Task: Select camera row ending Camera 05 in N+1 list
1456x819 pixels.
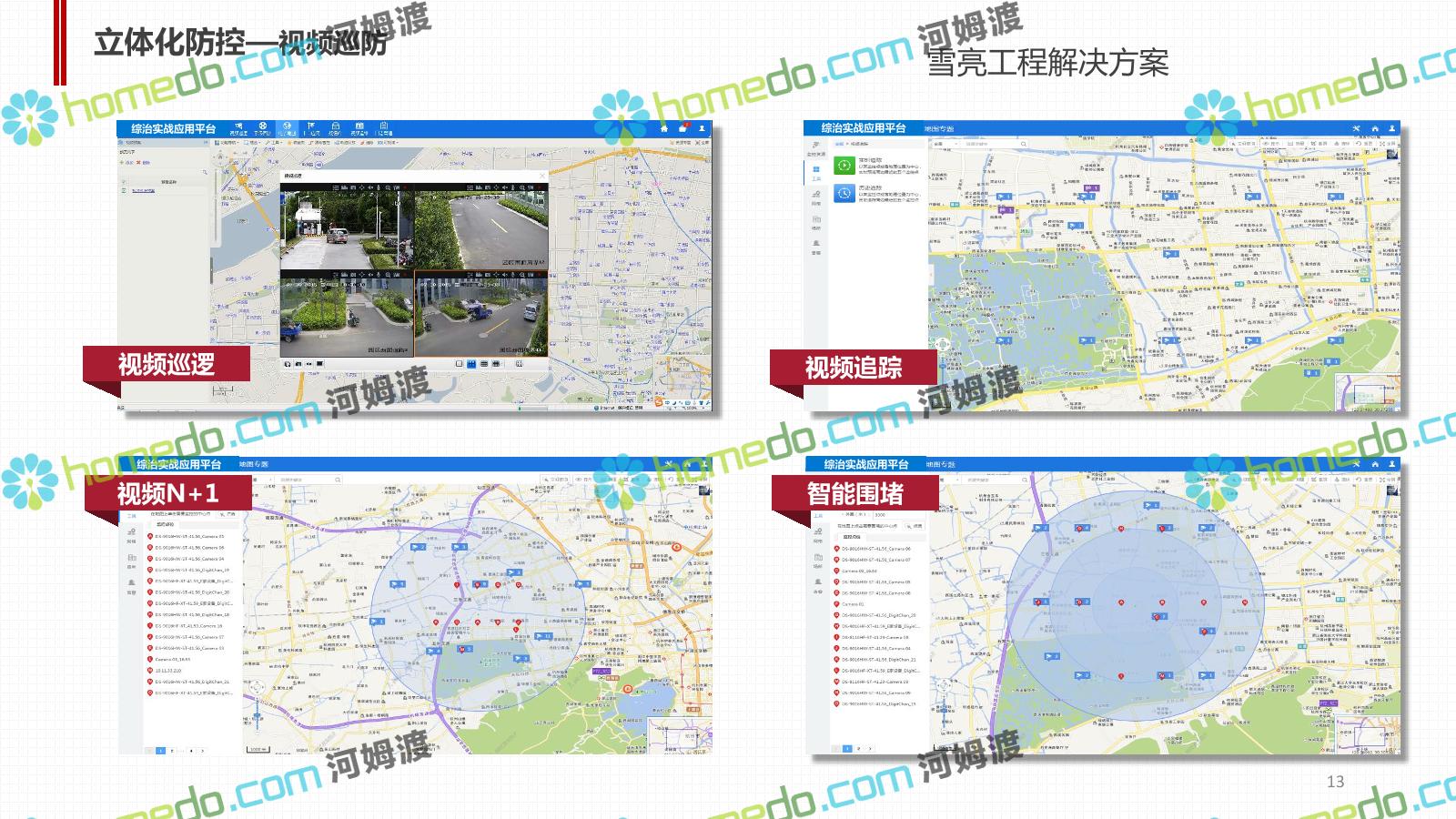Action: 186,537
